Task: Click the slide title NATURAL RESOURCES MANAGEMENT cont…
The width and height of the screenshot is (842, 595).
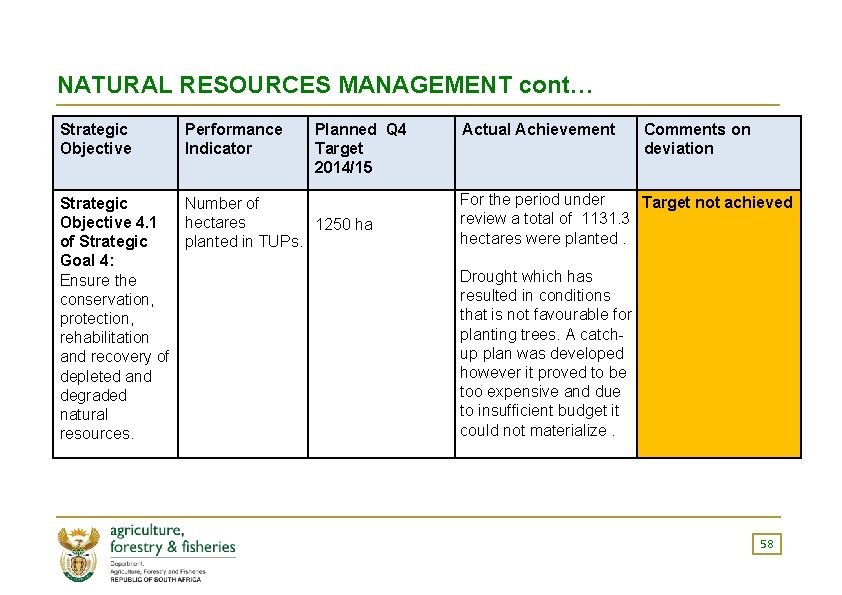Action: (325, 85)
